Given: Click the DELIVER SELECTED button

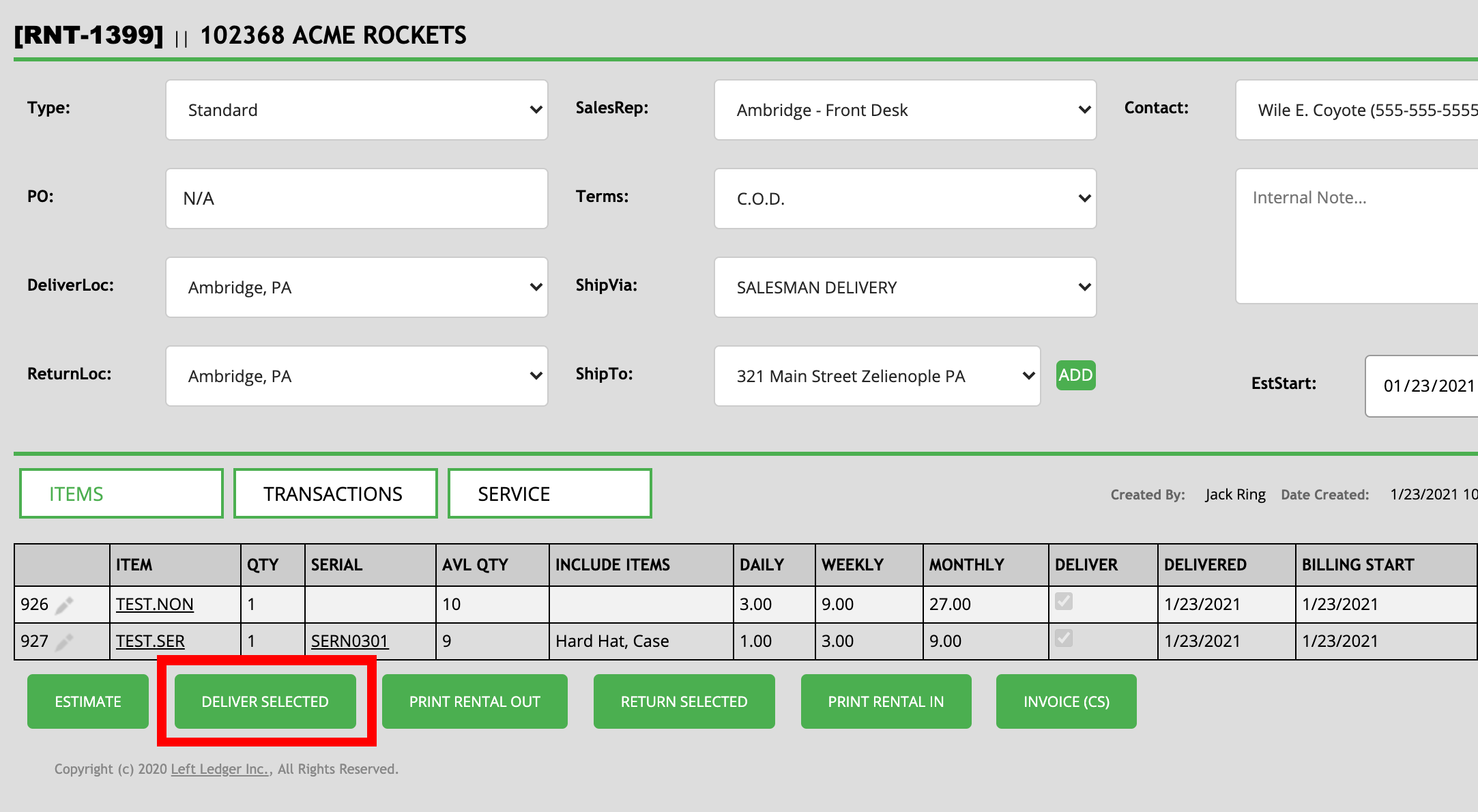Looking at the screenshot, I should pos(265,701).
